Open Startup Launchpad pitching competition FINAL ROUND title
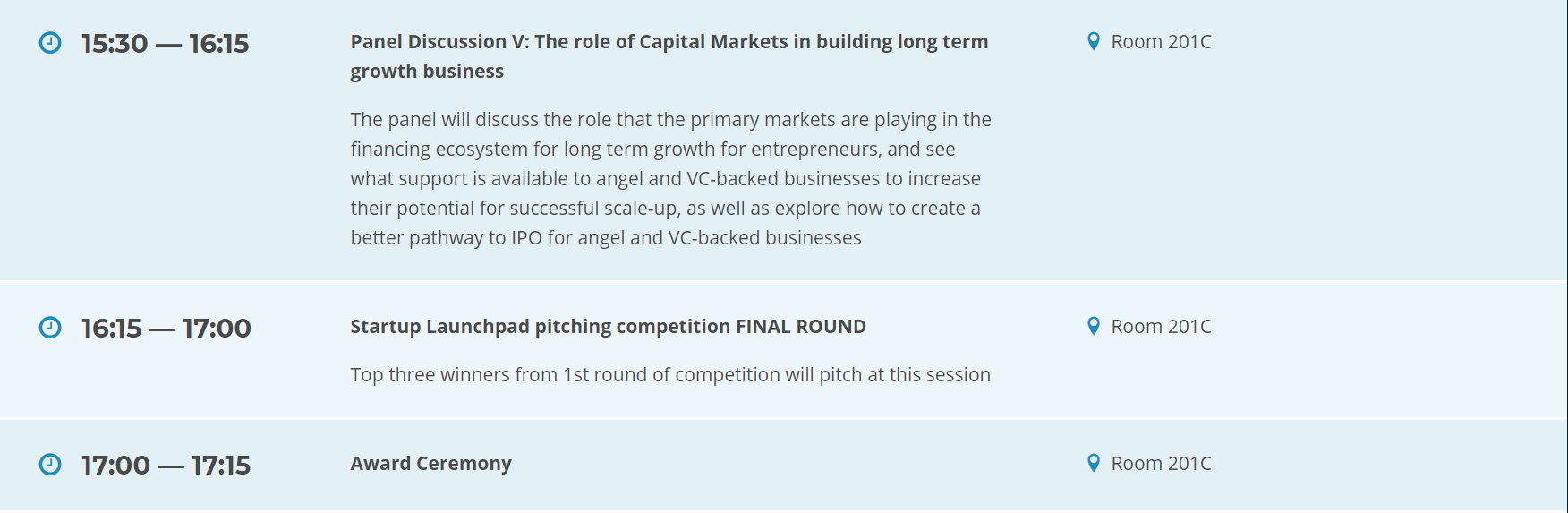Image resolution: width=1568 pixels, height=513 pixels. click(608, 327)
